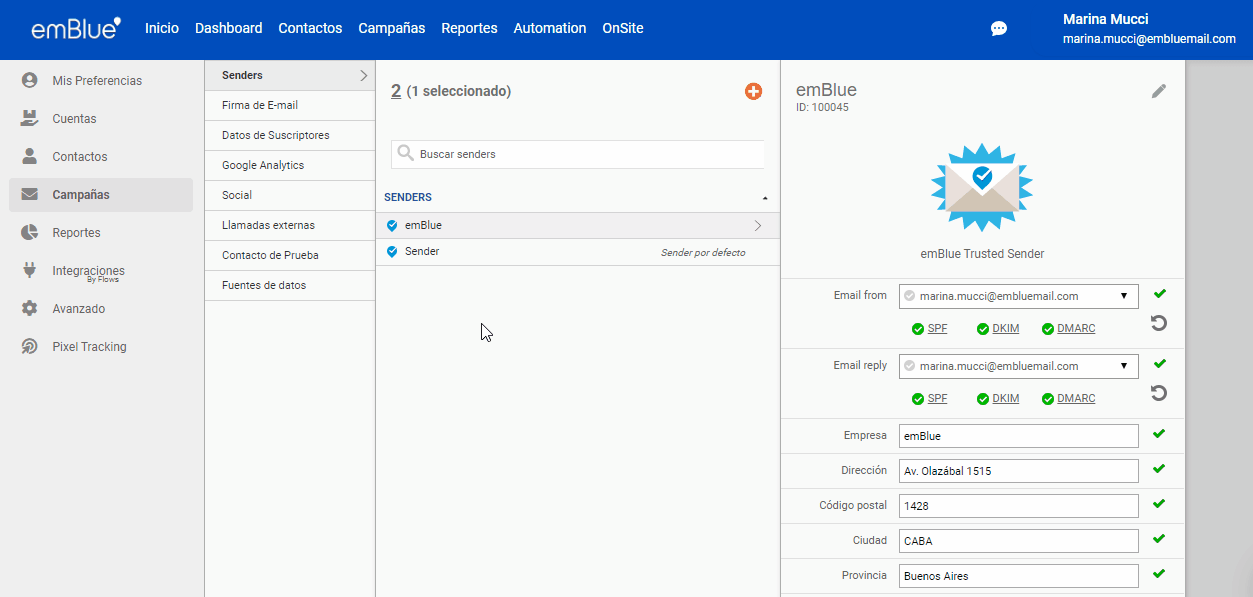Click the emBlue Trusted Sender badge

click(x=981, y=187)
